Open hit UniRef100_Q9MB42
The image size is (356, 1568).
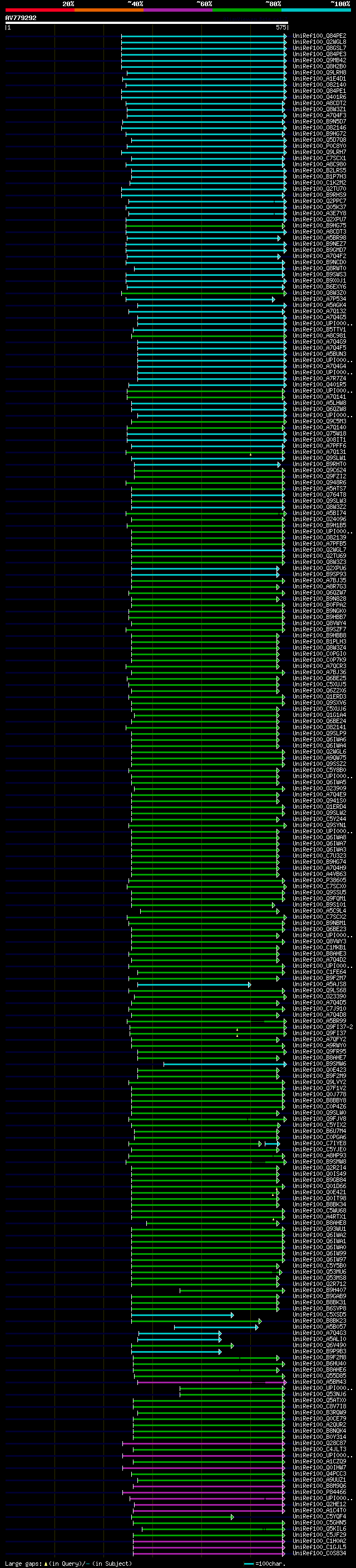point(319,60)
